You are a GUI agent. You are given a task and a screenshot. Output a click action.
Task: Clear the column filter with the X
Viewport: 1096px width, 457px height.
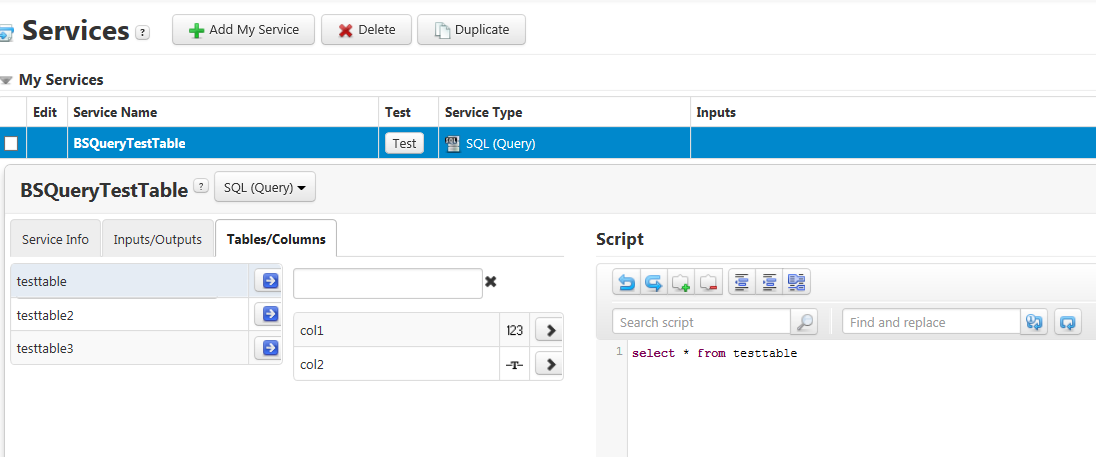click(491, 282)
